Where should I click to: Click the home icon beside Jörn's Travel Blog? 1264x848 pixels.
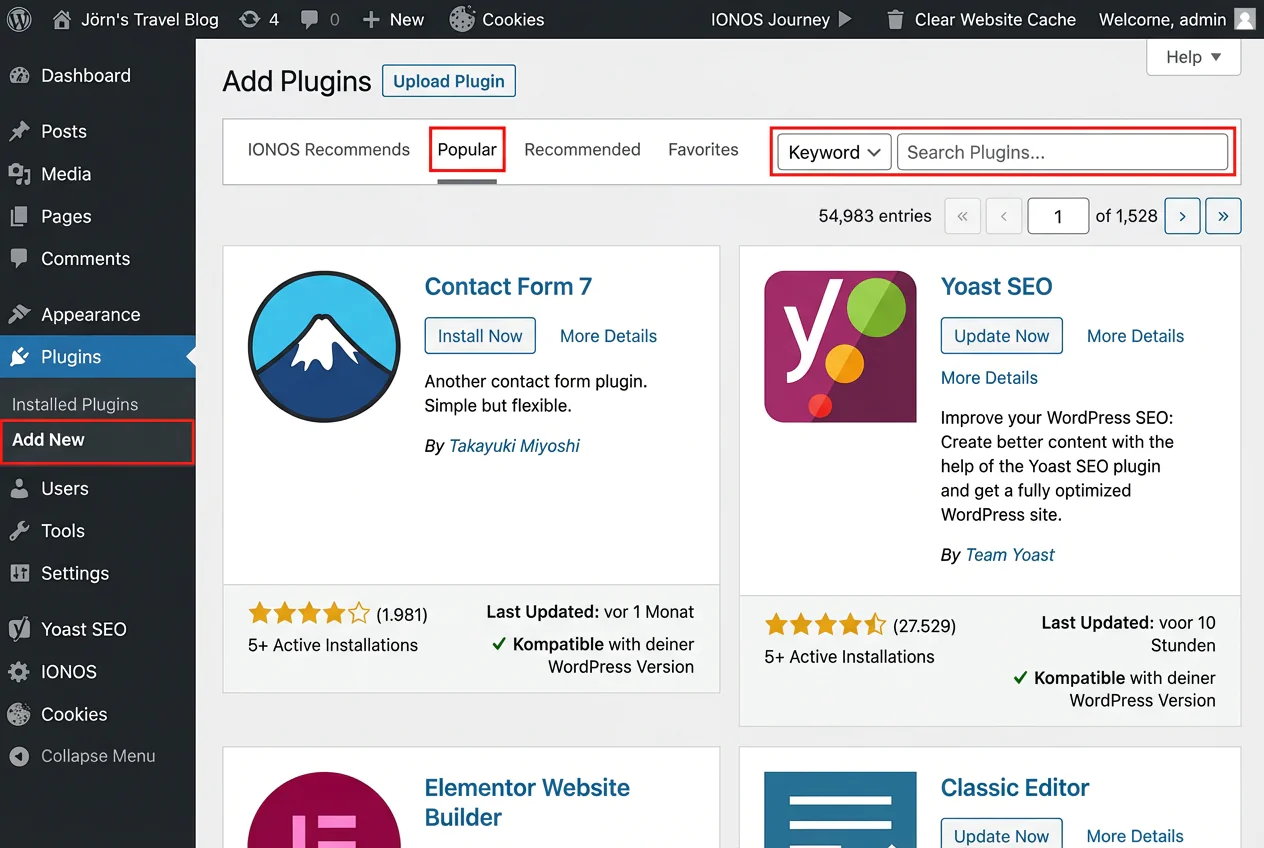(x=62, y=19)
